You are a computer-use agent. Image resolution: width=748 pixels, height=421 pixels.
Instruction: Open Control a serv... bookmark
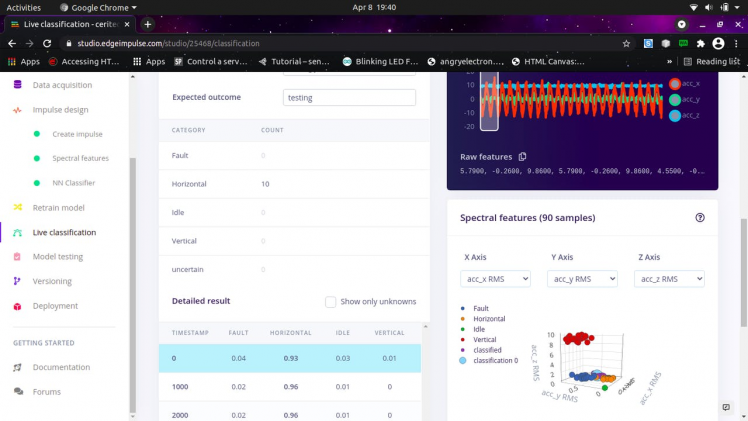tap(211, 62)
